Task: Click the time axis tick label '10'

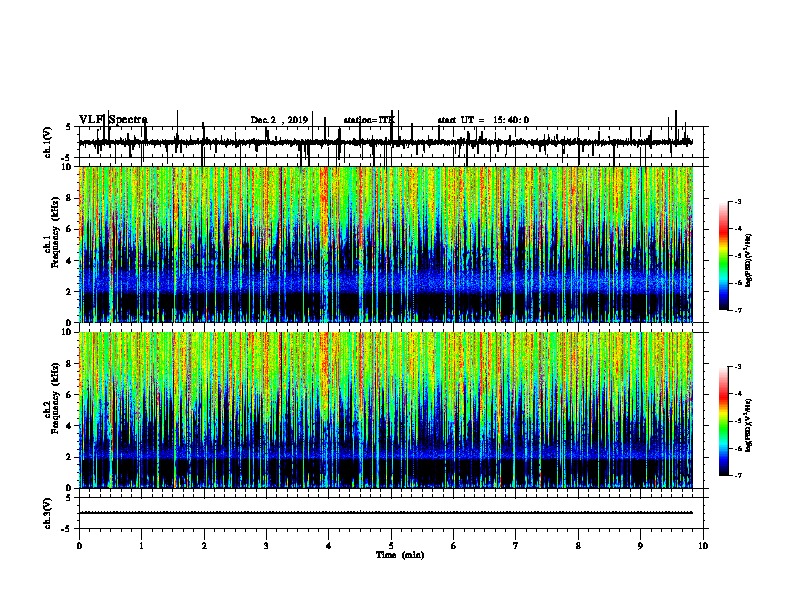Action: coord(703,546)
